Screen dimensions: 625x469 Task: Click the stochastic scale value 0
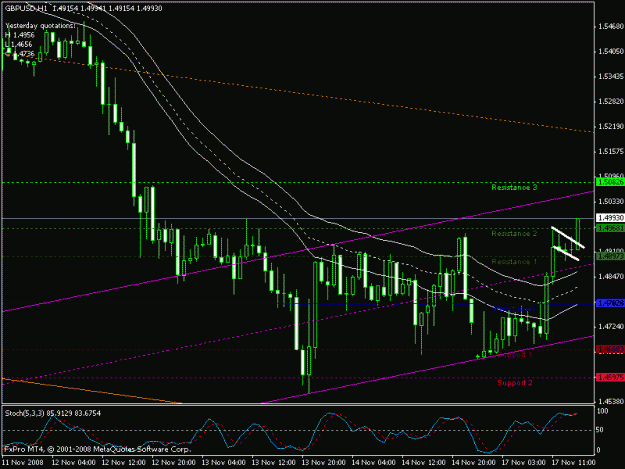pos(600,450)
